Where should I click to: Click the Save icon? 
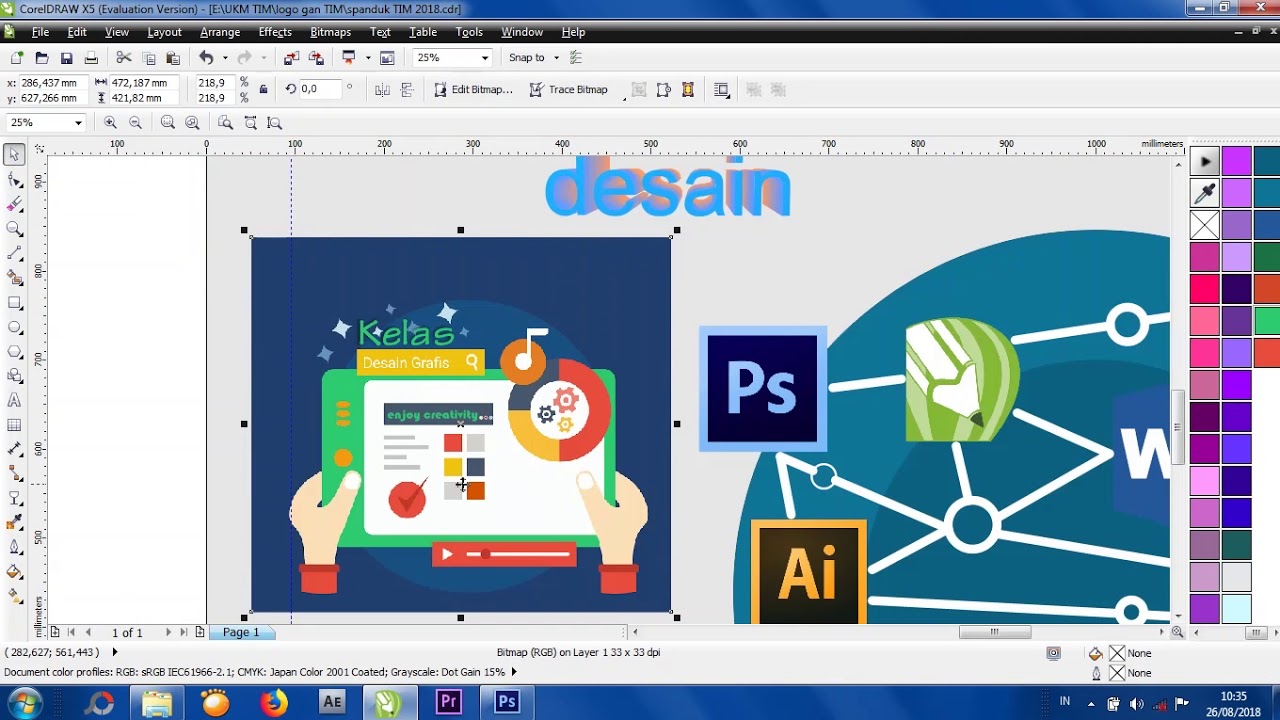[x=66, y=58]
